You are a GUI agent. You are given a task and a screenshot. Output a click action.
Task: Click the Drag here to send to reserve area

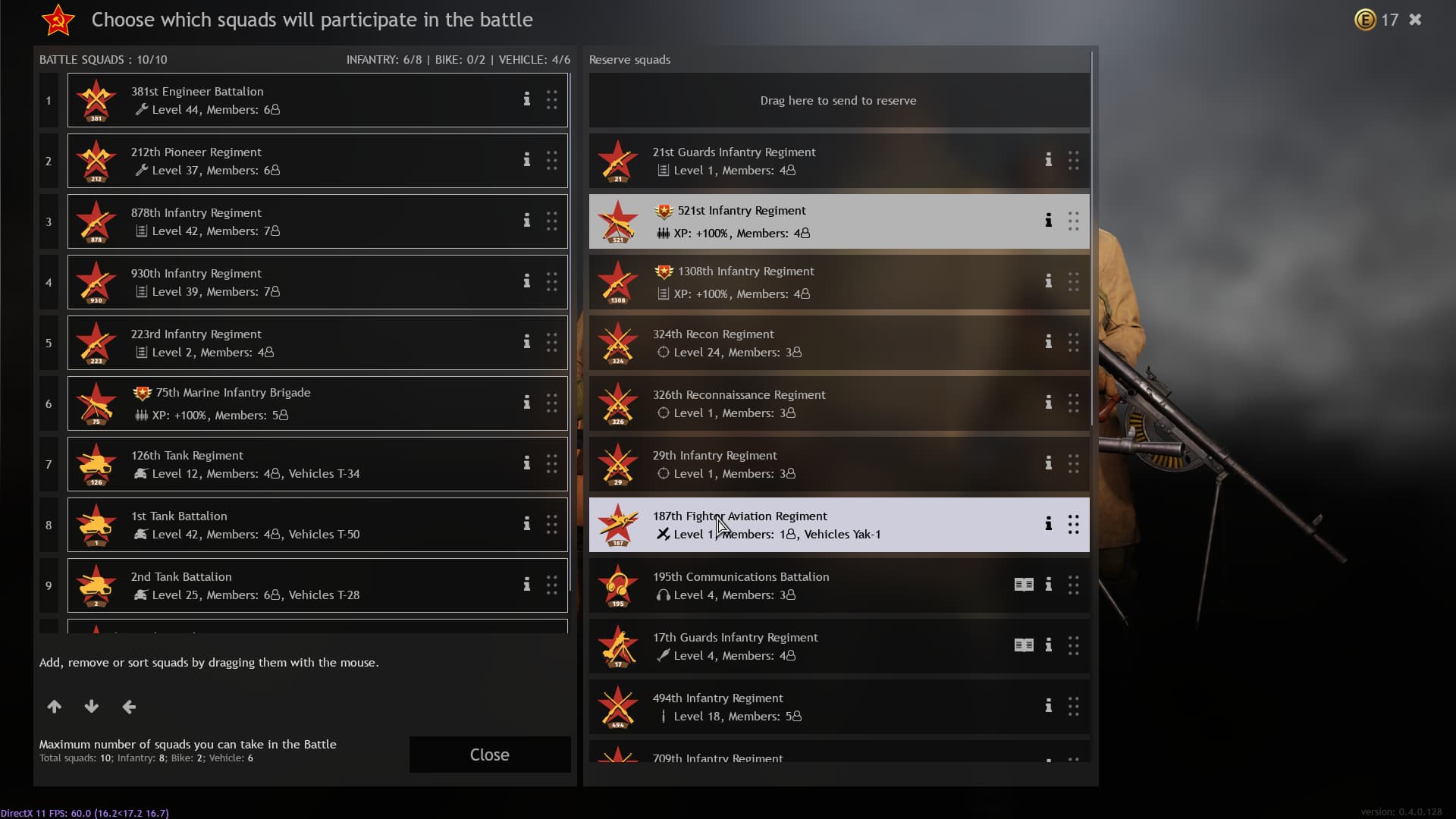pos(839,100)
